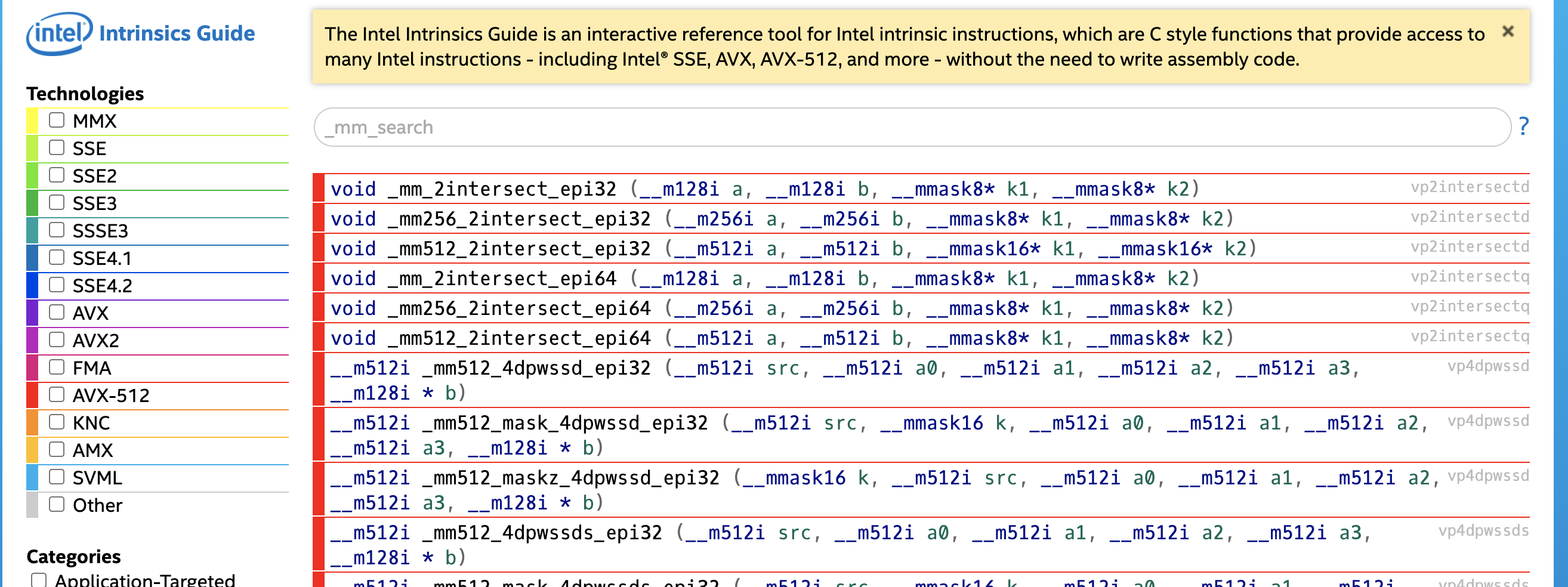Enable the MMX technology checkbox
Image resolution: width=1568 pixels, height=587 pixels.
[57, 120]
